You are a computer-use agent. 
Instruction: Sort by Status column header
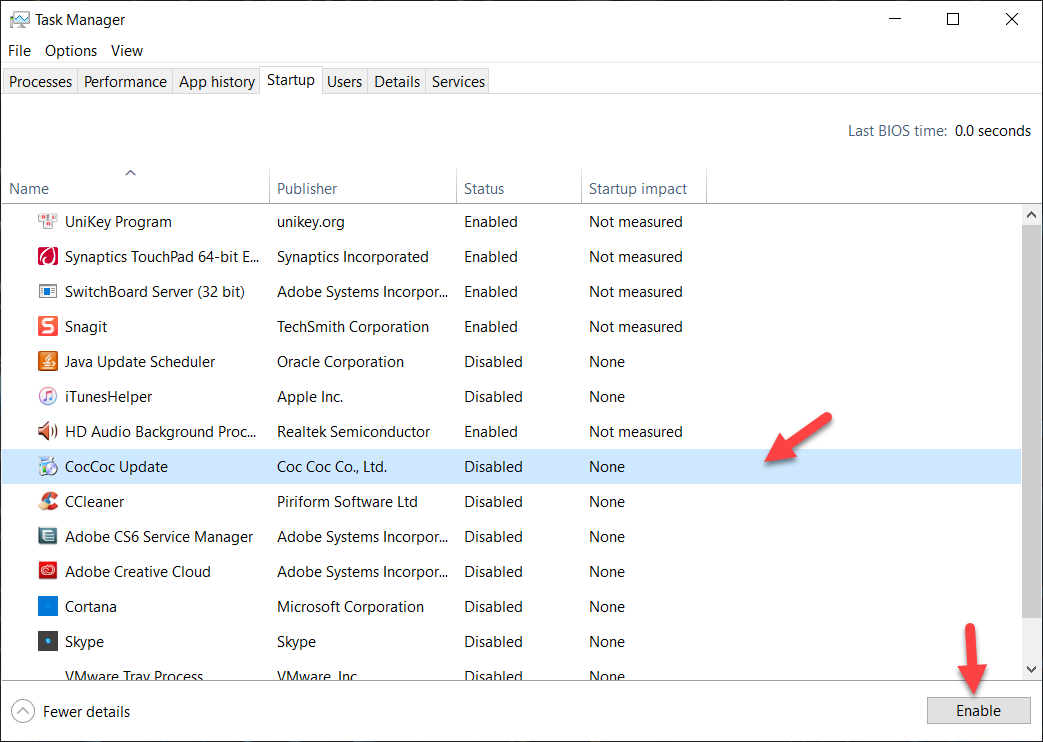[x=484, y=189]
